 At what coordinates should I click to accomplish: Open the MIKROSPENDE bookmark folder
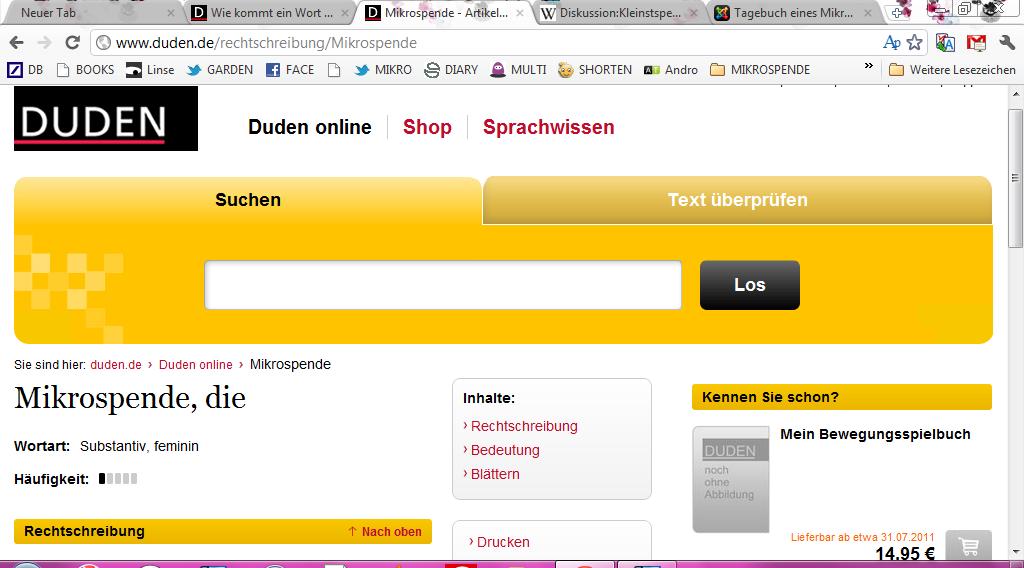pos(759,70)
